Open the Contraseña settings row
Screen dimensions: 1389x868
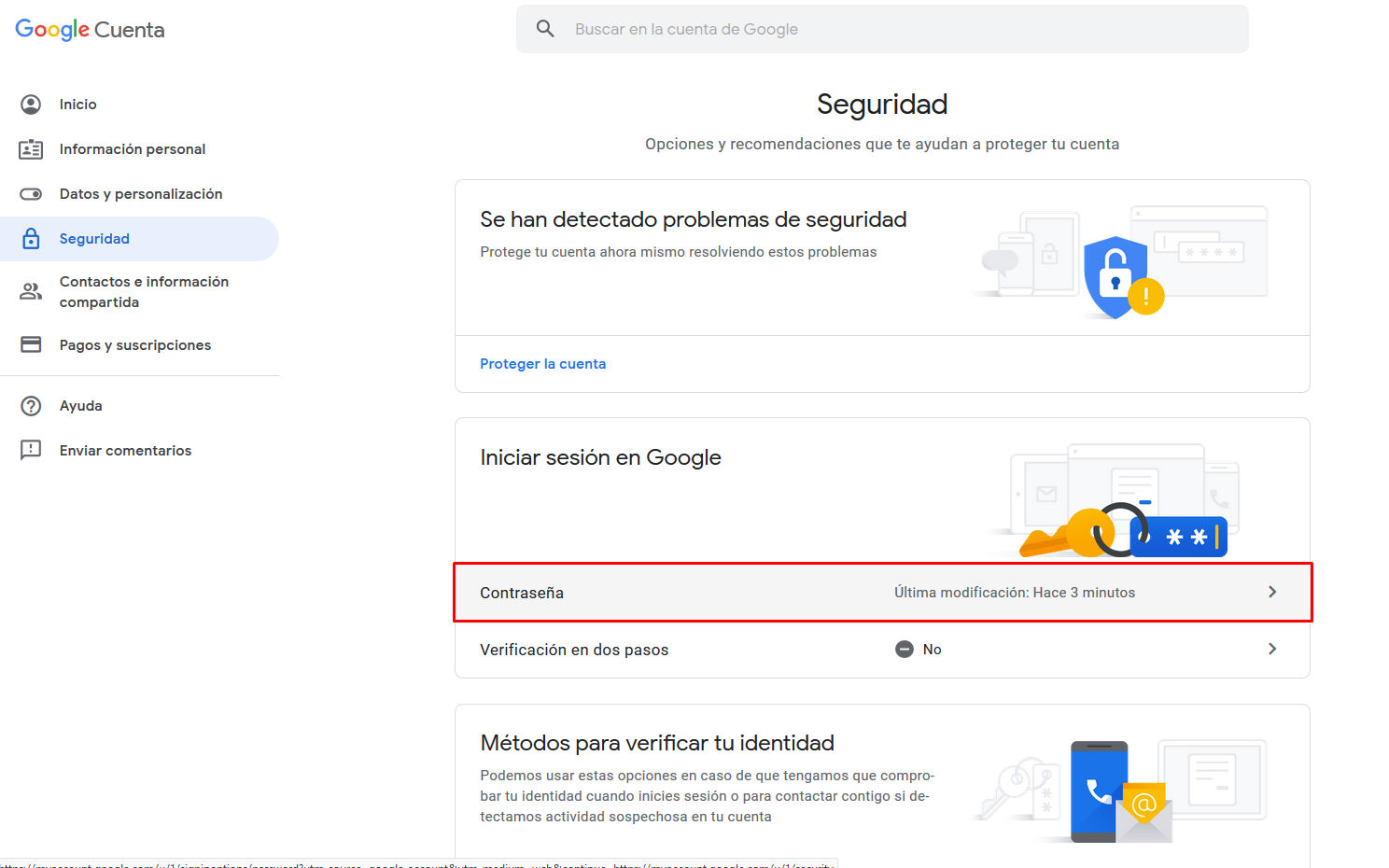point(882,593)
